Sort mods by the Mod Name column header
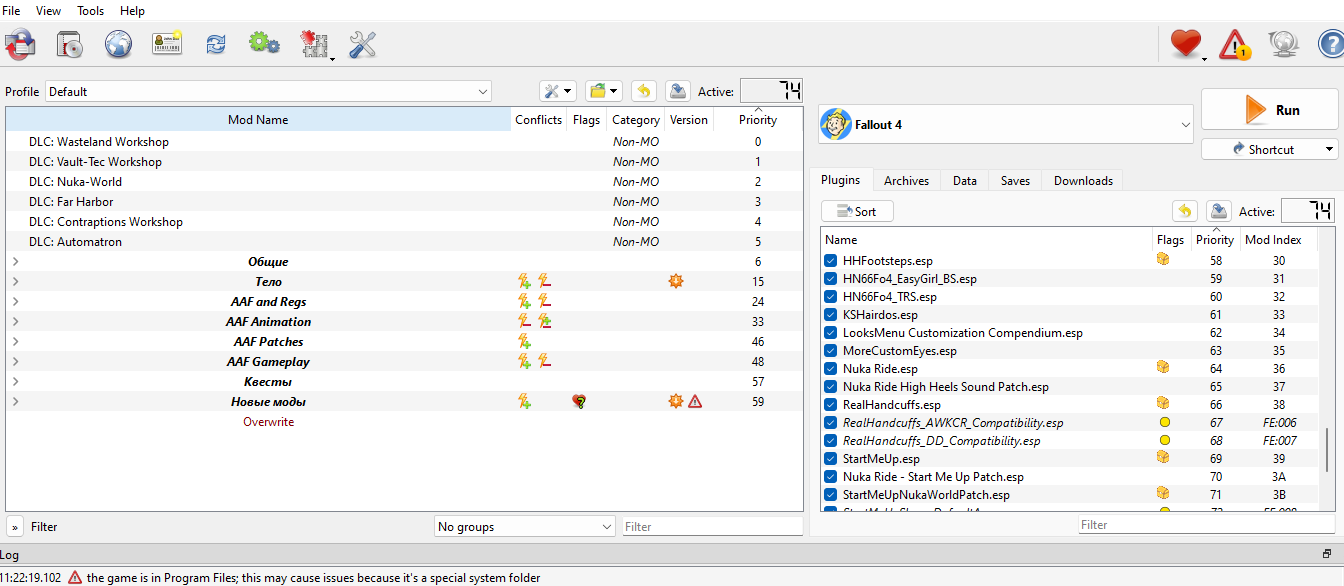This screenshot has width=1344, height=586. (258, 119)
